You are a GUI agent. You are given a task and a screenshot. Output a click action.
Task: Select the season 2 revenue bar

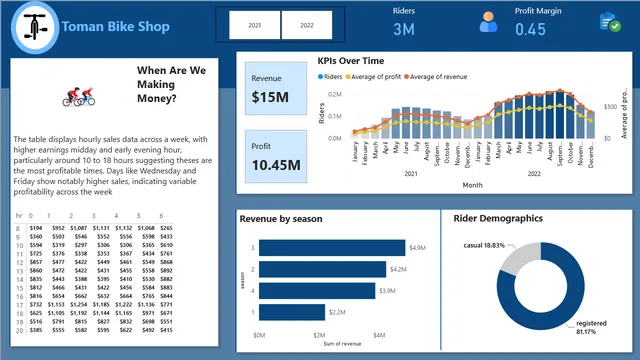pos(322,269)
